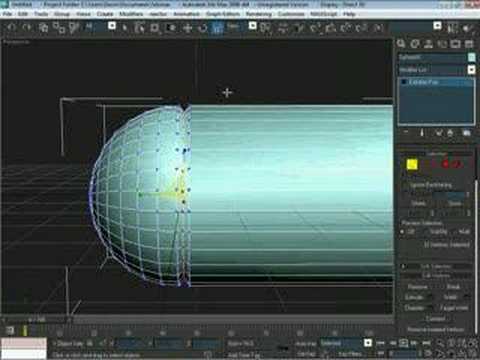Click the Bind to Space Warp icon
Viewport: 480px width, 360px height.
[74, 28]
